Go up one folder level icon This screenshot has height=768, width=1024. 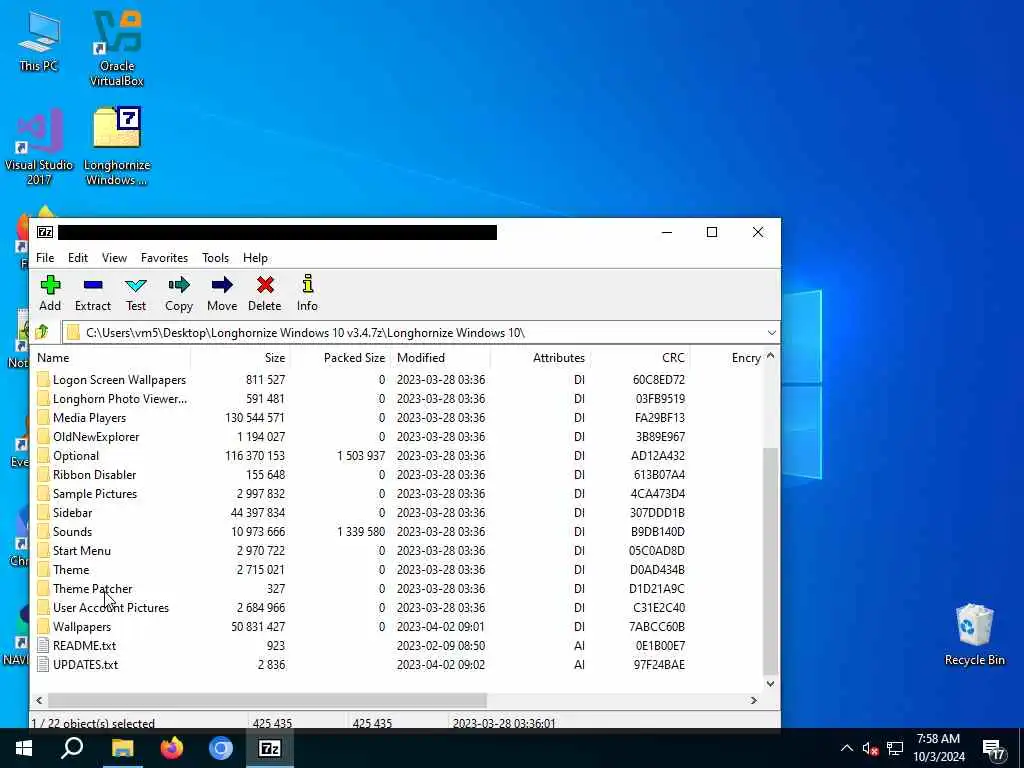coord(42,332)
